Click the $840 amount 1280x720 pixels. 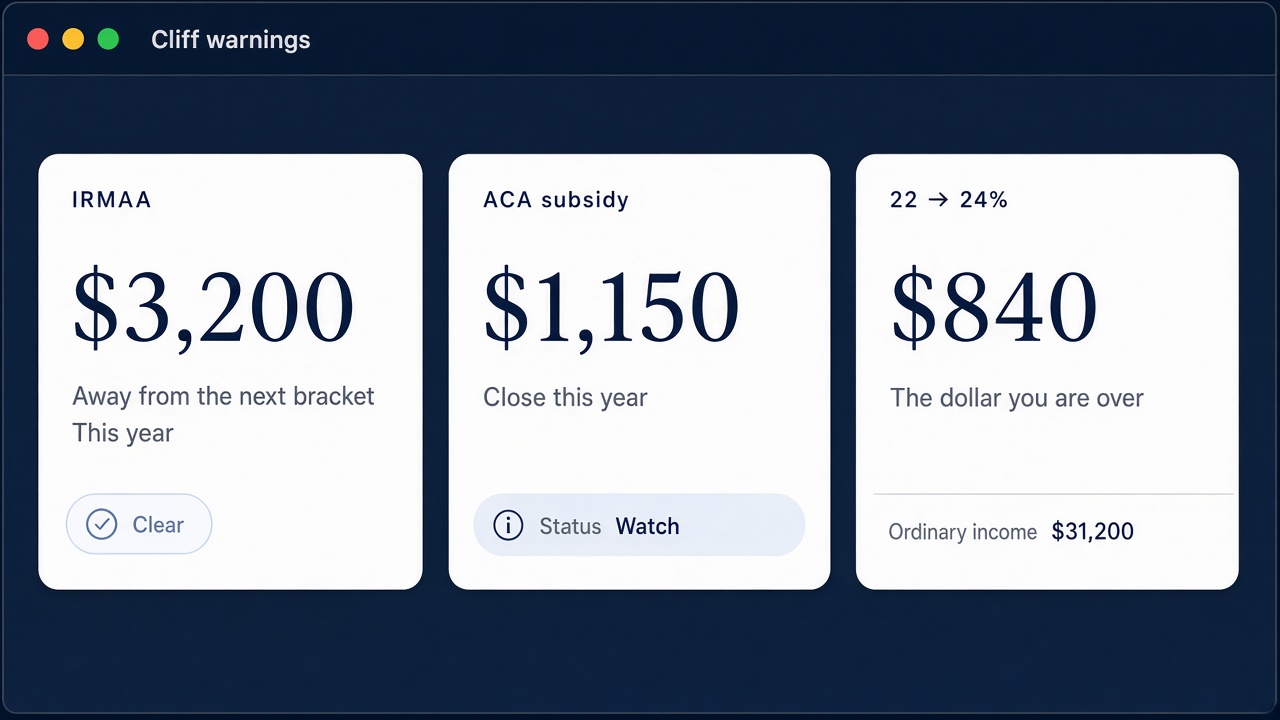994,306
